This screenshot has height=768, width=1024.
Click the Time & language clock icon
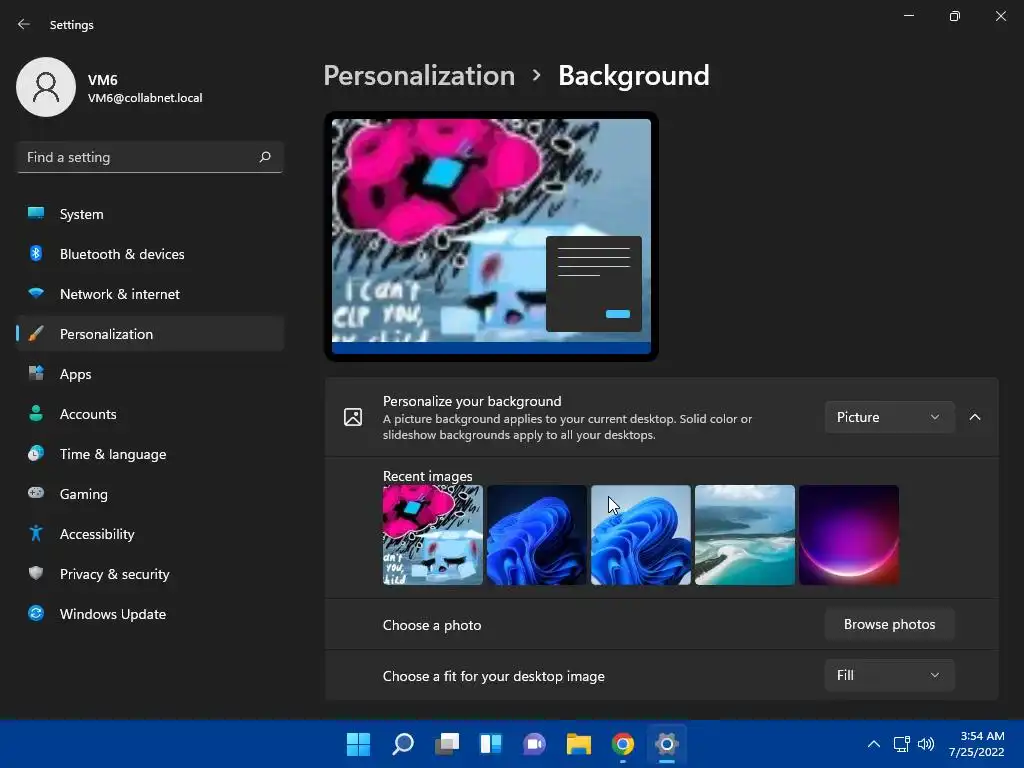(x=36, y=453)
